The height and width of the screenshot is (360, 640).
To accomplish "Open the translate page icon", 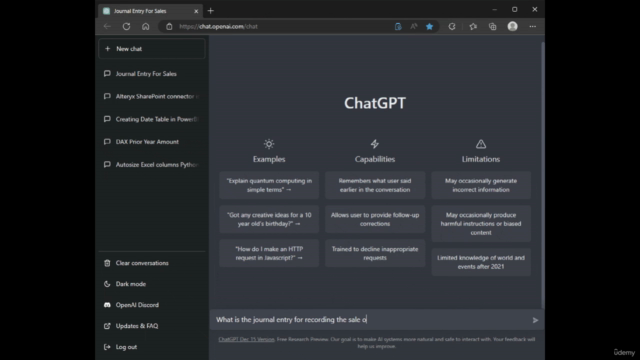I will pos(398,27).
